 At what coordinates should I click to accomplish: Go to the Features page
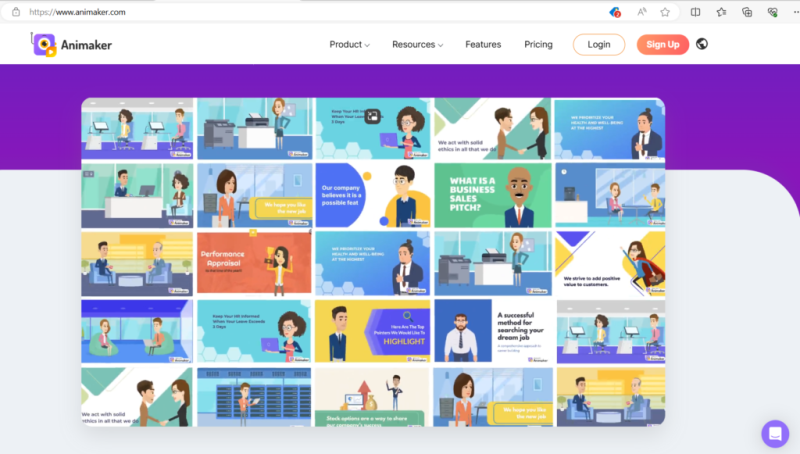(x=483, y=44)
